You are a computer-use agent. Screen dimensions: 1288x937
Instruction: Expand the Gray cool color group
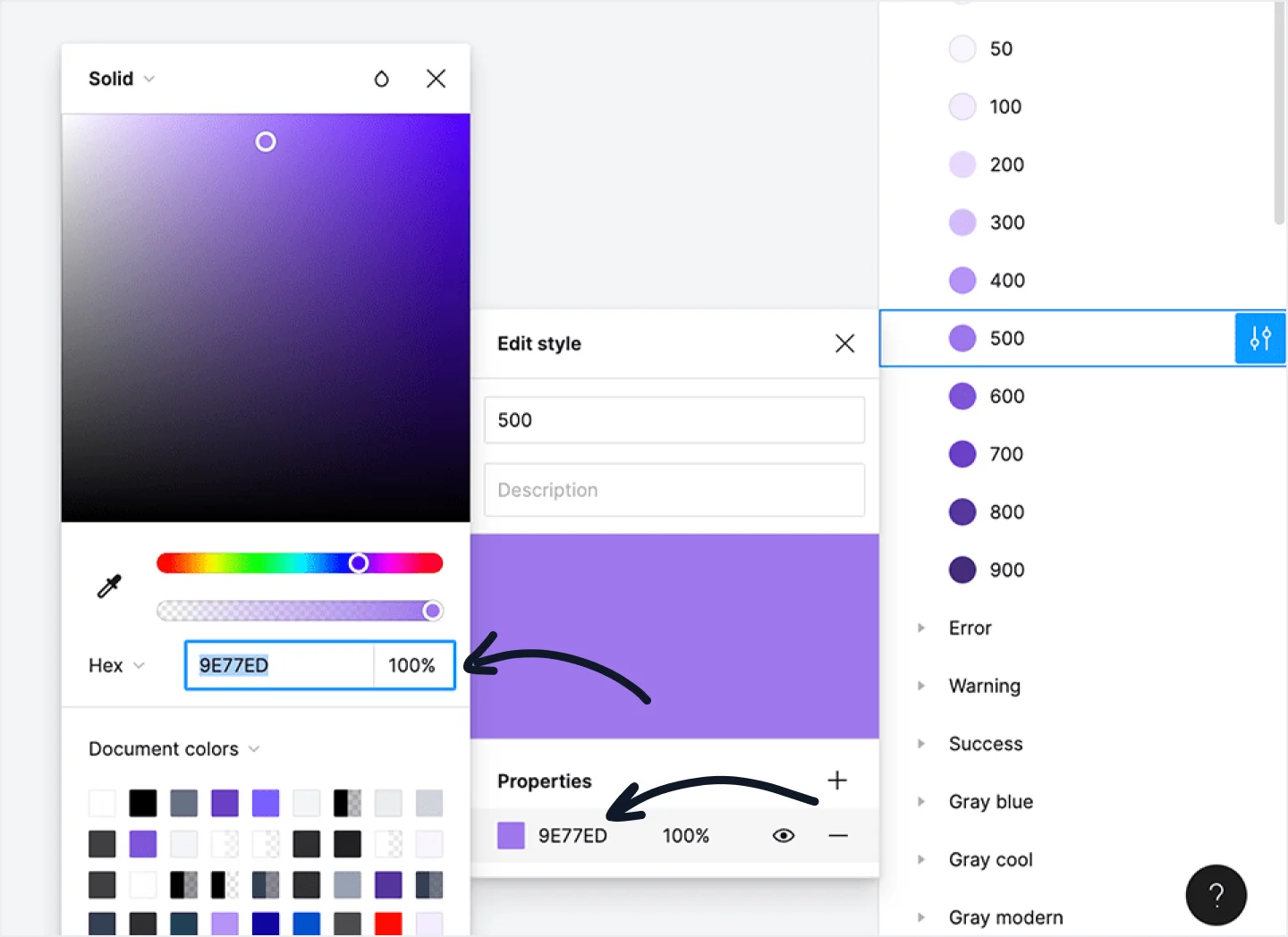pyautogui.click(x=922, y=859)
